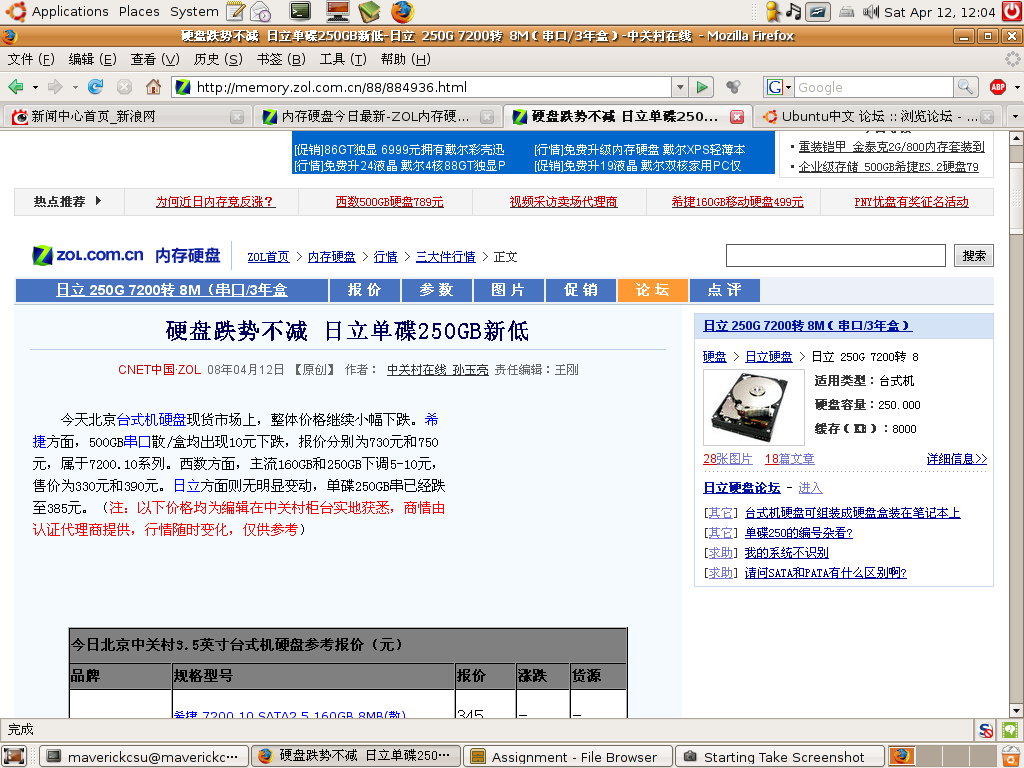Click the forward navigation arrow
1024x768 pixels.
click(56, 87)
